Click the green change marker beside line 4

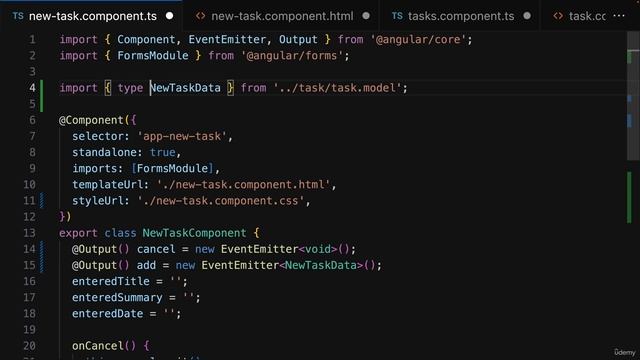click(41, 96)
